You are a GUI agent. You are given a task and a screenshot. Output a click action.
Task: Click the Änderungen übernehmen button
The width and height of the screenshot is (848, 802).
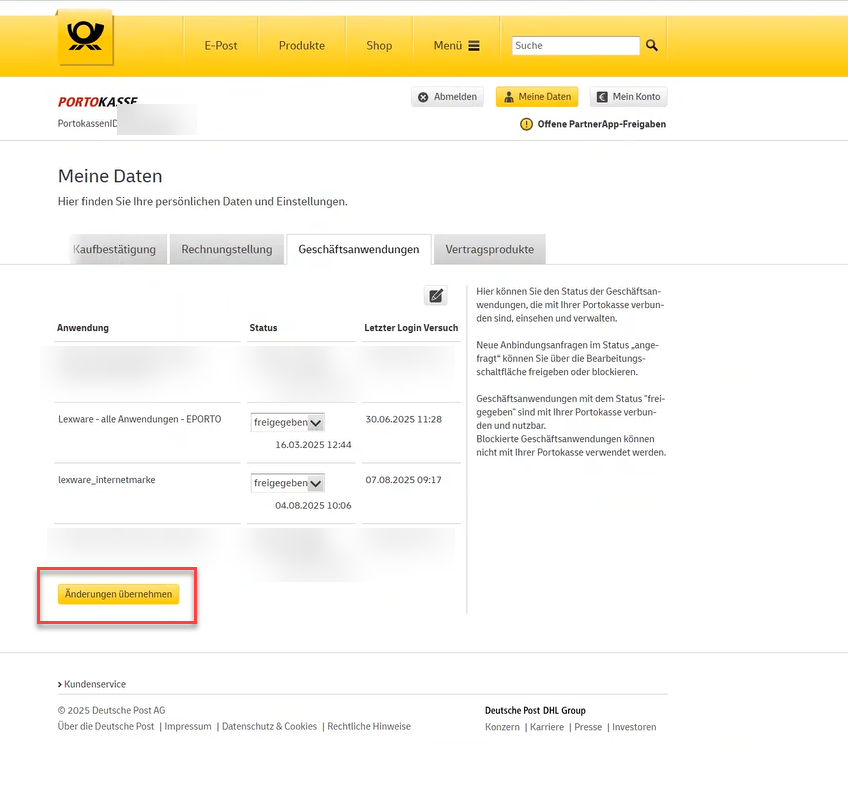point(118,594)
